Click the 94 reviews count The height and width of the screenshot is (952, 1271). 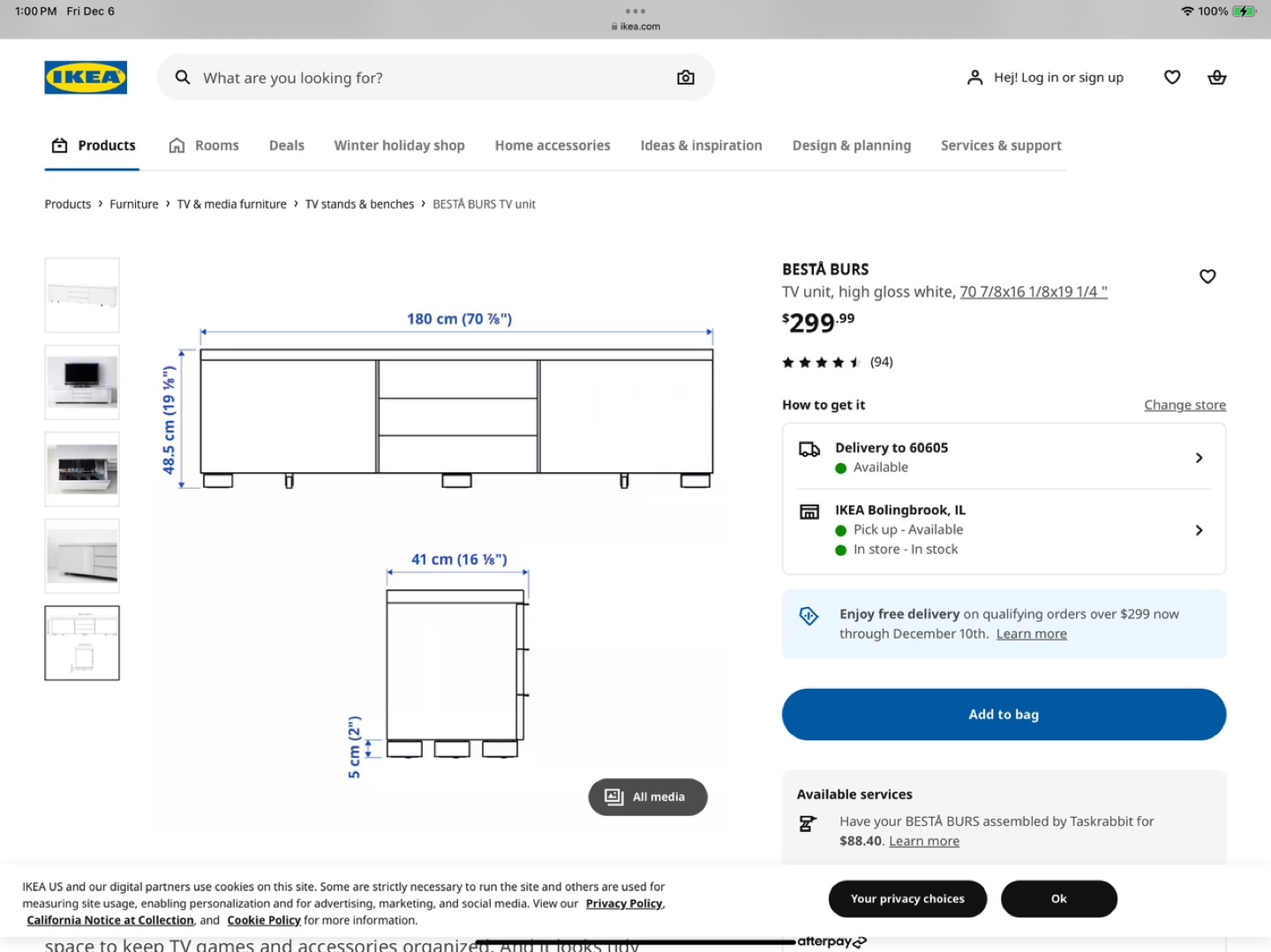882,362
